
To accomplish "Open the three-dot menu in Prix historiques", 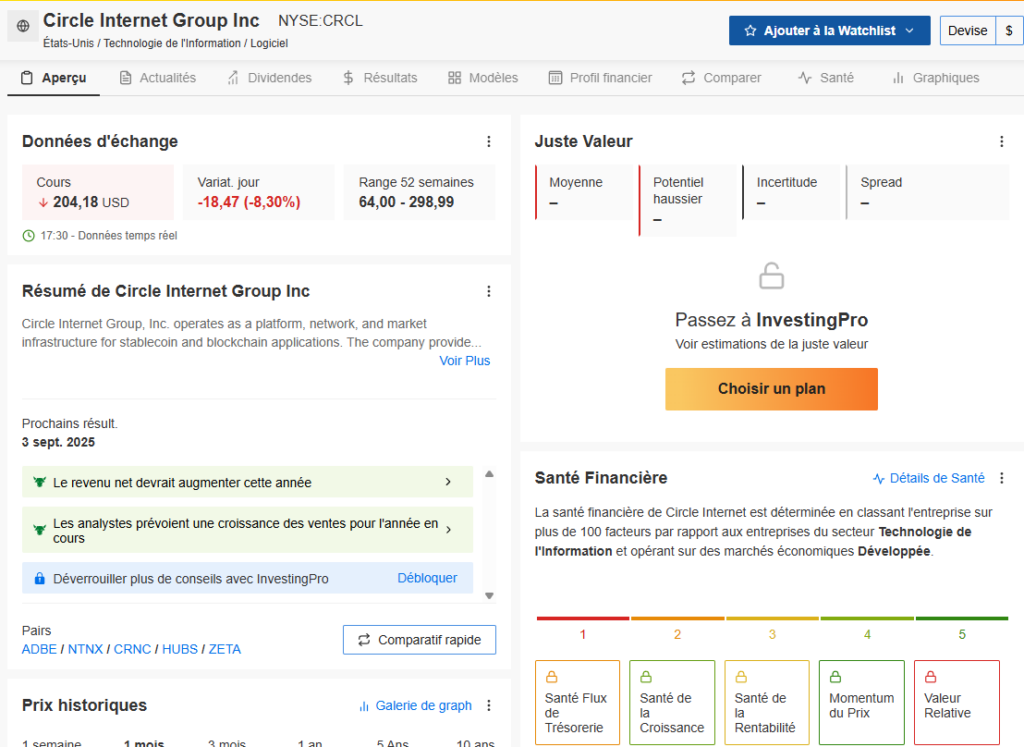I will pyautogui.click(x=489, y=706).
